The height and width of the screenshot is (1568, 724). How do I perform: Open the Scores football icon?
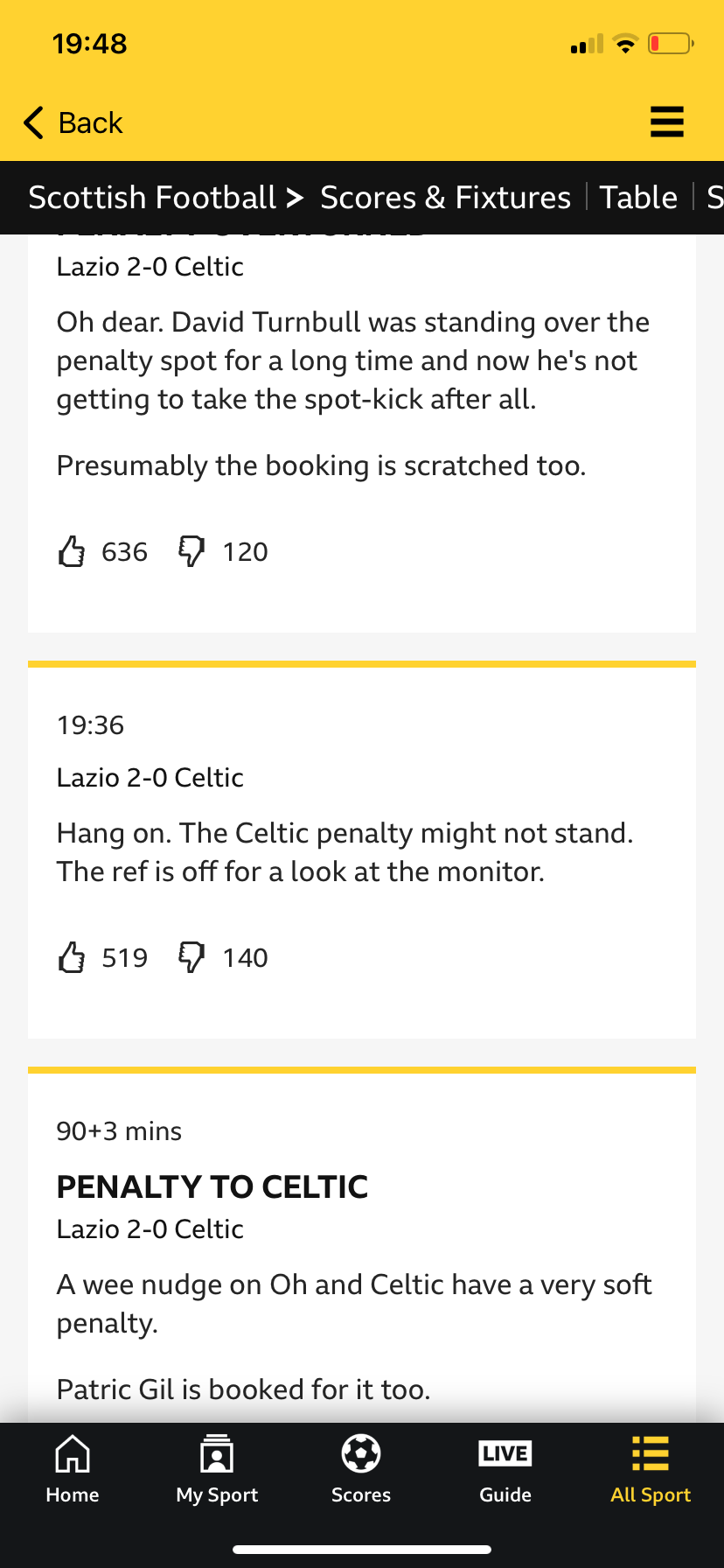[x=361, y=1454]
